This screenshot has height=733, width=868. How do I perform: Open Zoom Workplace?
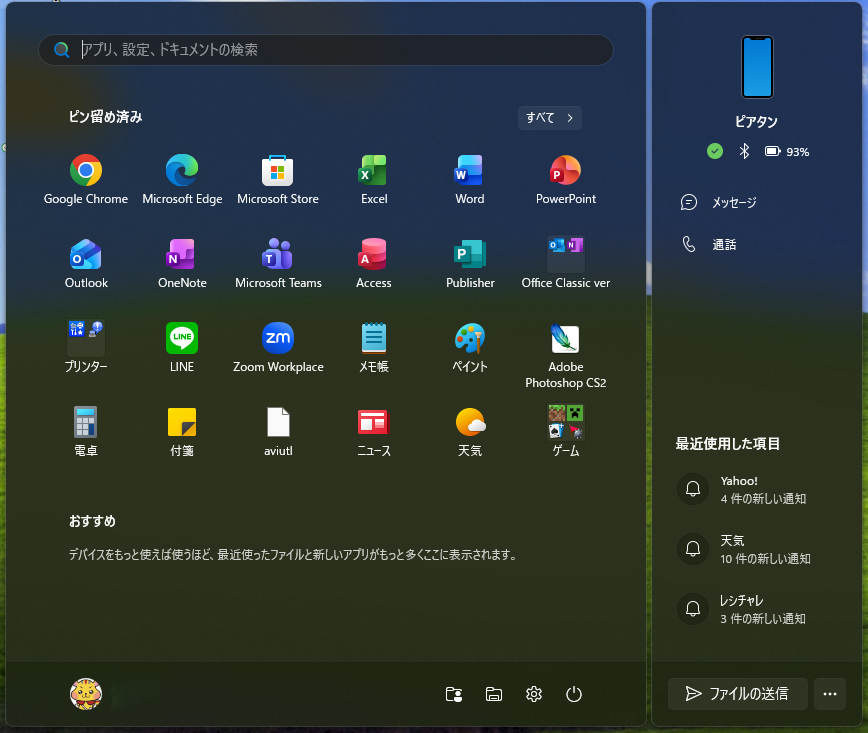pos(278,348)
